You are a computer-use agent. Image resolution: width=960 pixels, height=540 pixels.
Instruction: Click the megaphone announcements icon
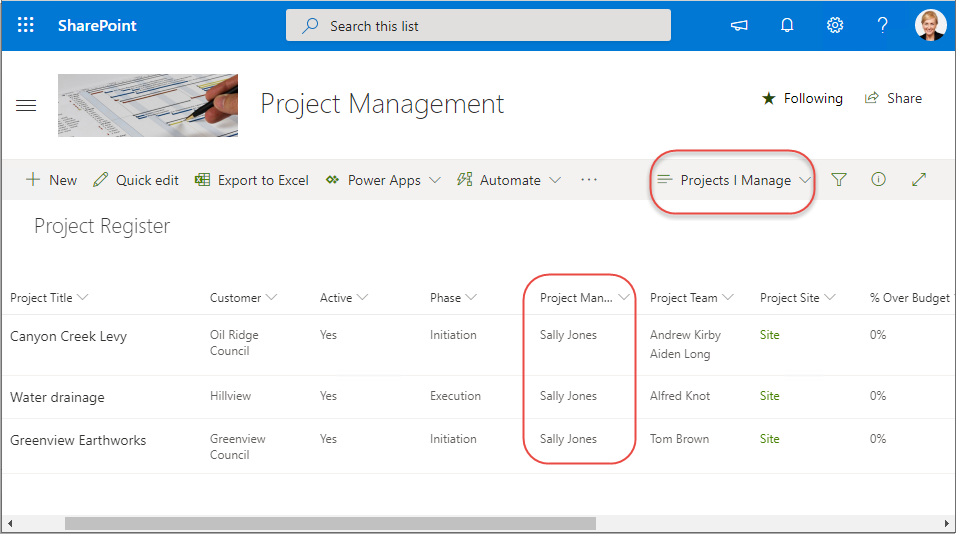739,25
